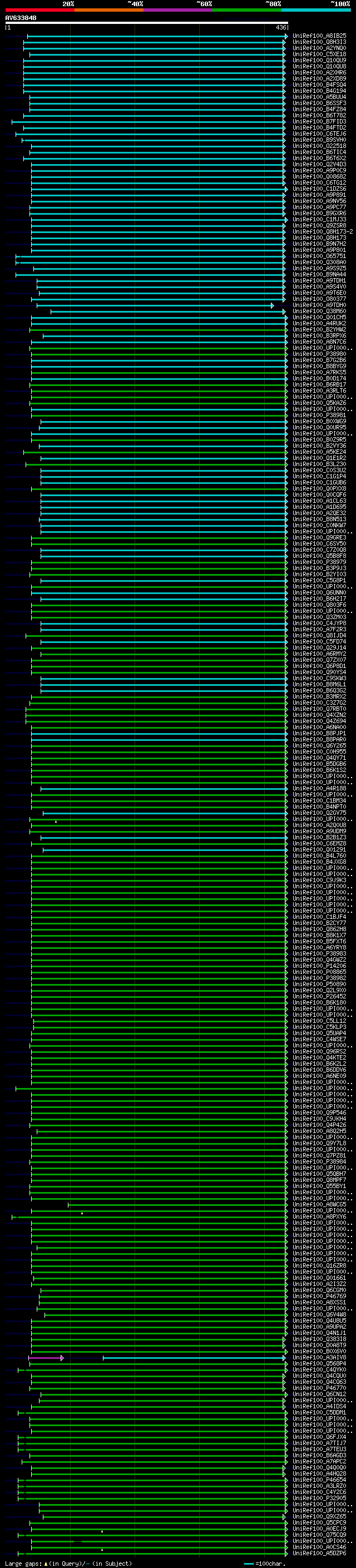
Task: Open hit UniRef100_A8IB25
Action: (x=319, y=36)
